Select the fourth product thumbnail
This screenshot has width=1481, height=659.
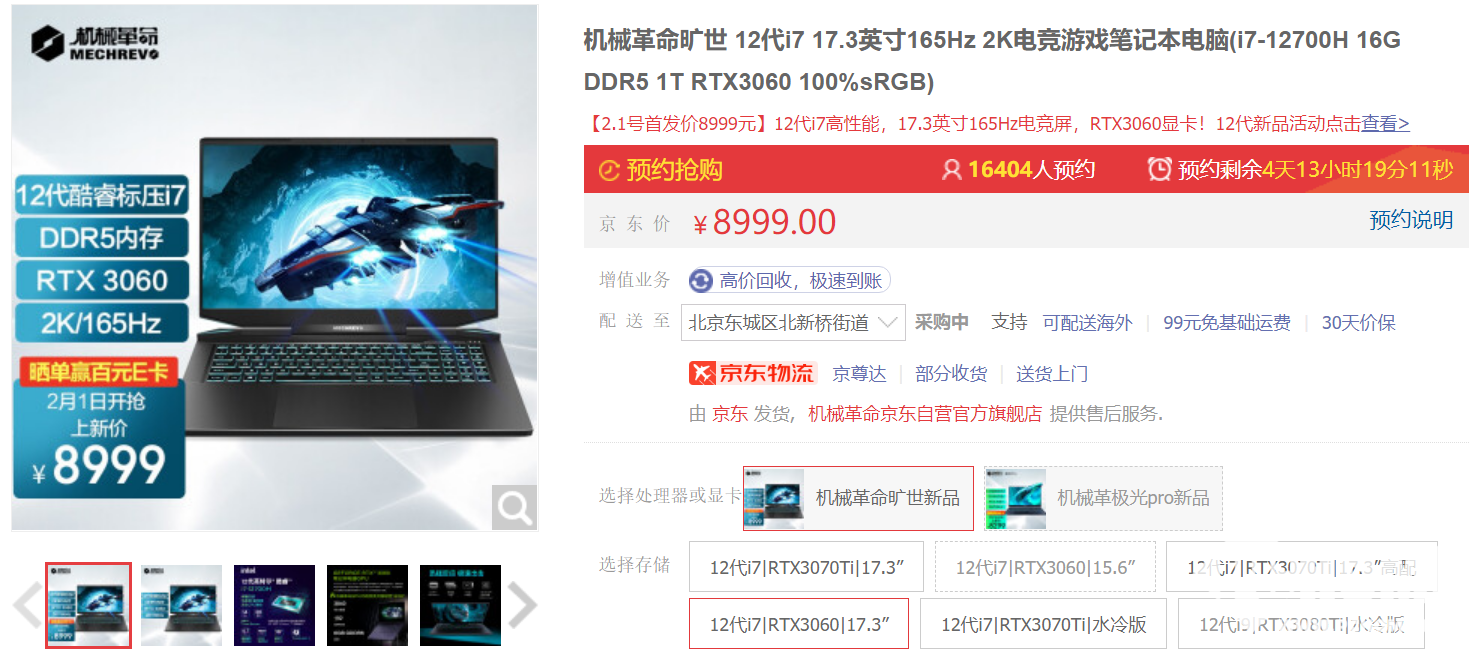[367, 605]
